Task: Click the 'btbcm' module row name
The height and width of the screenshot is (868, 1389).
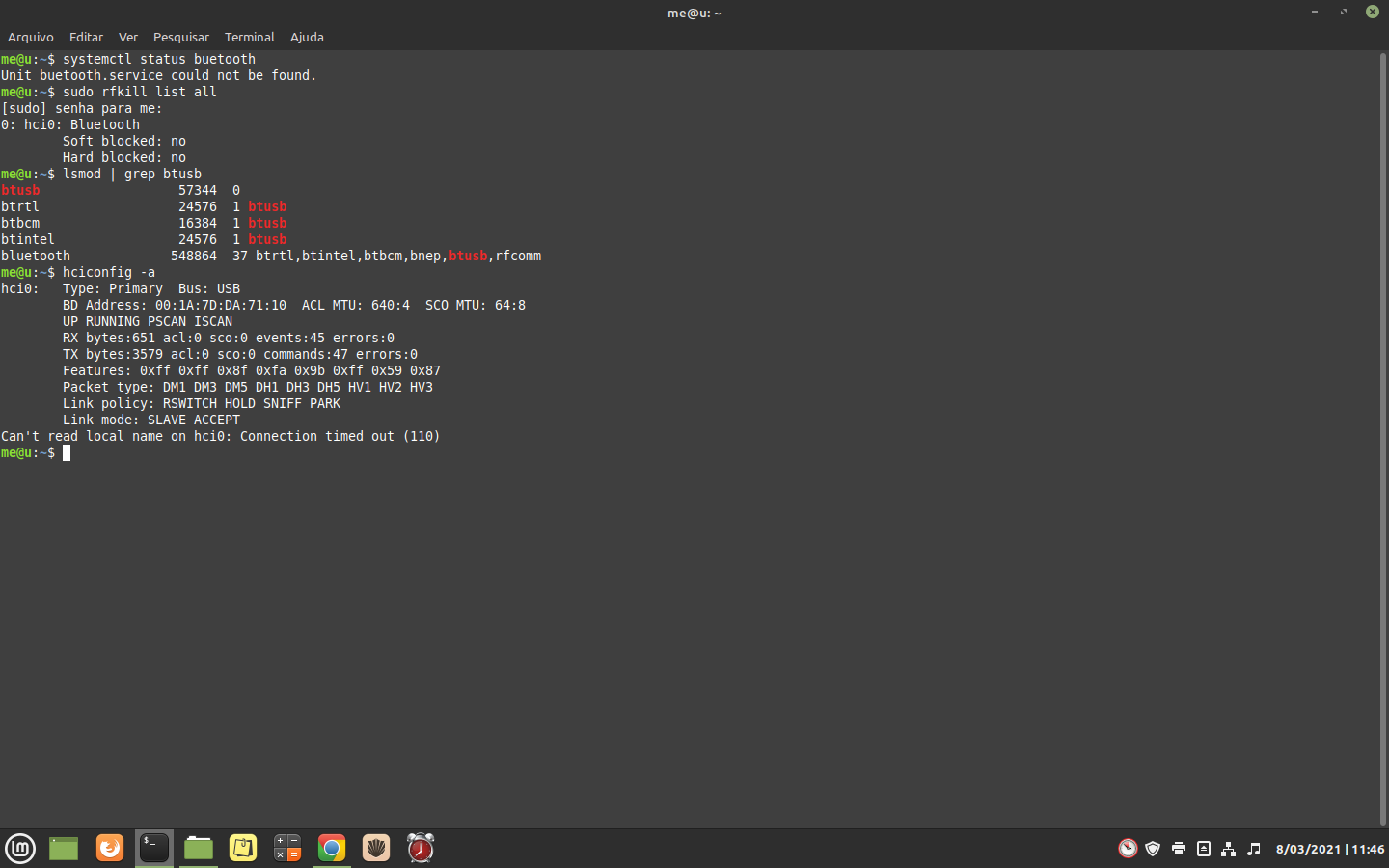Action: (x=20, y=223)
